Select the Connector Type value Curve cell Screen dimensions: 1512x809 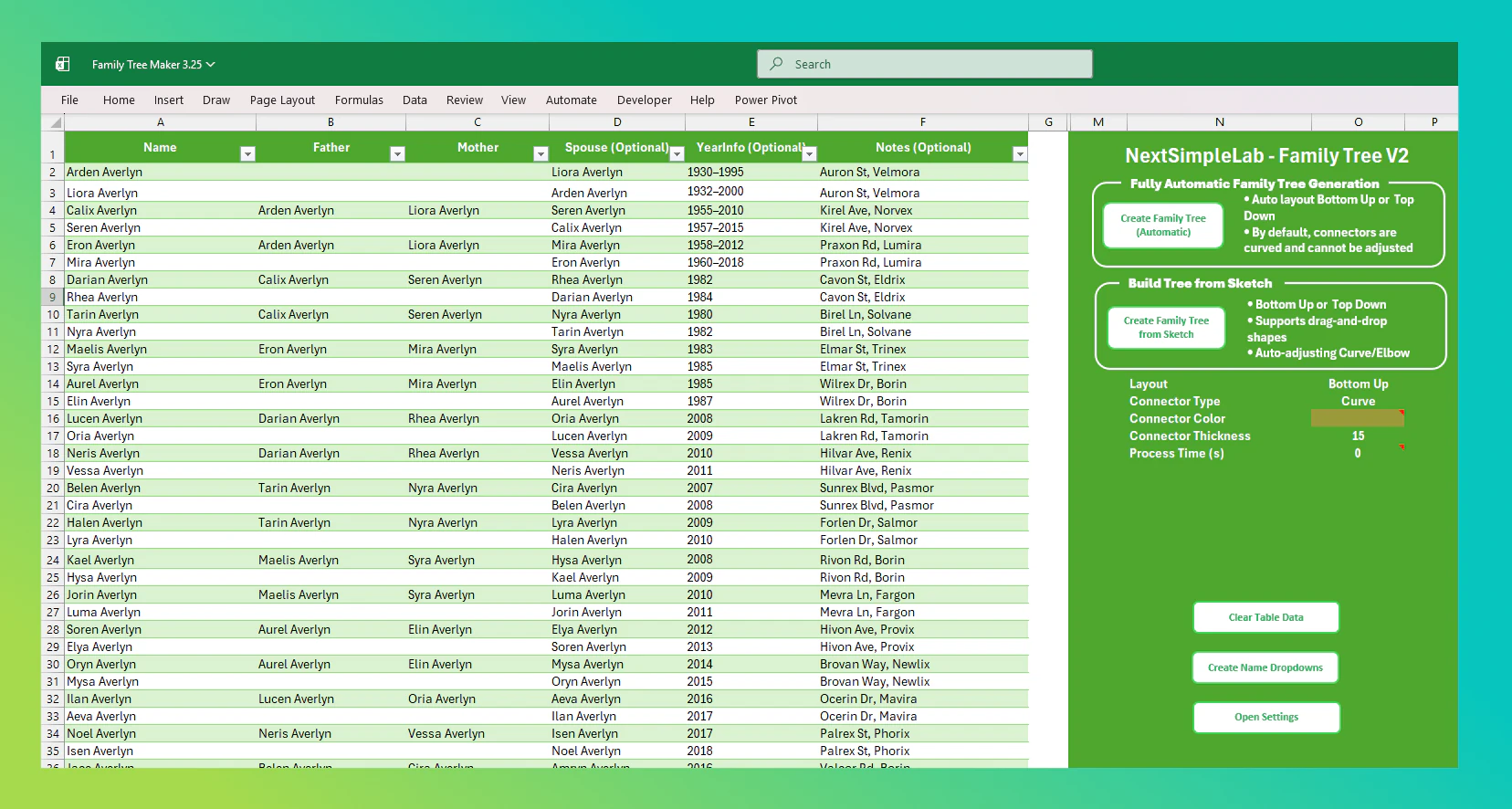coord(1358,401)
